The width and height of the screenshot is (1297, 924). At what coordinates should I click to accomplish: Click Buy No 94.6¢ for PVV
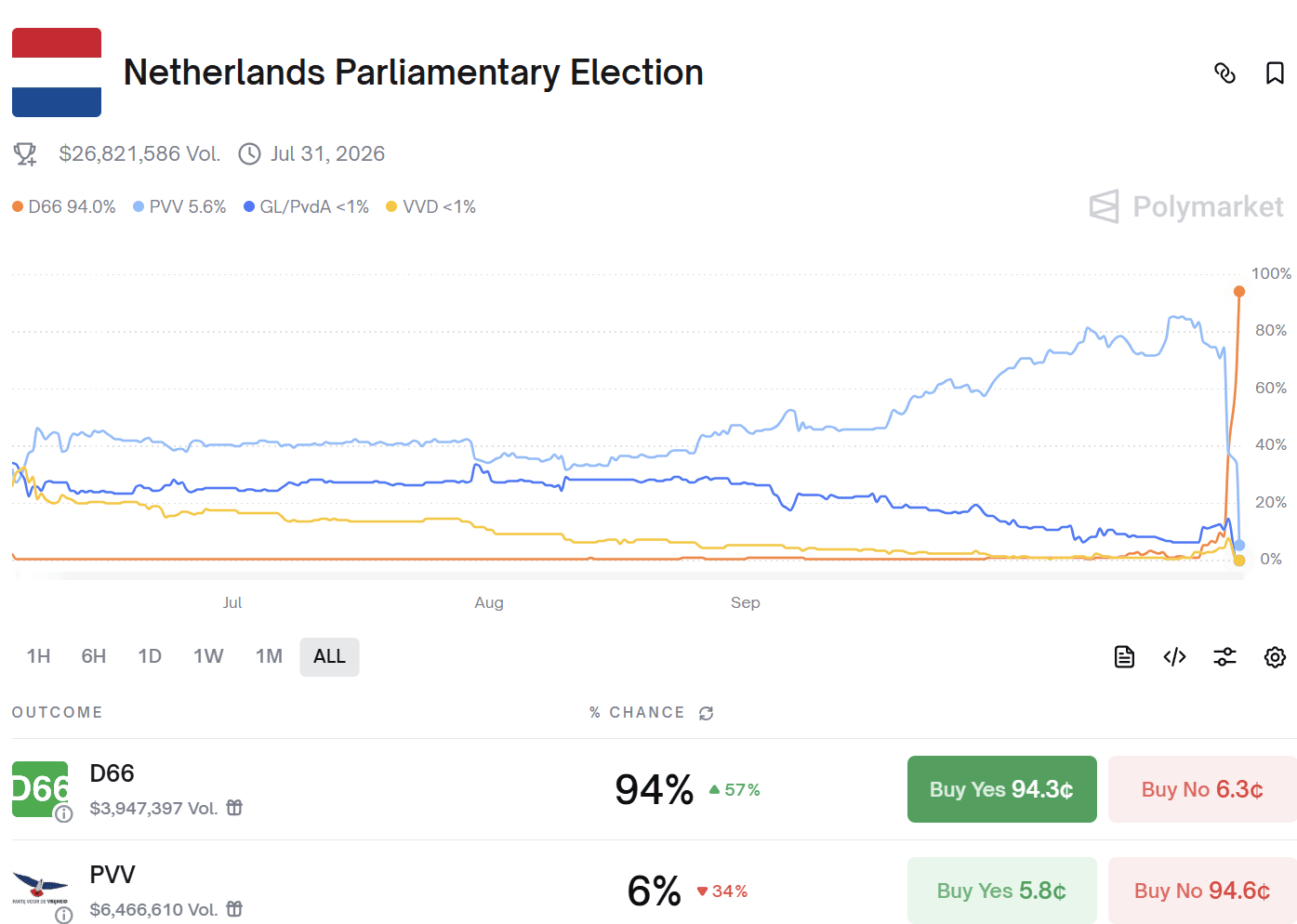click(x=1201, y=890)
